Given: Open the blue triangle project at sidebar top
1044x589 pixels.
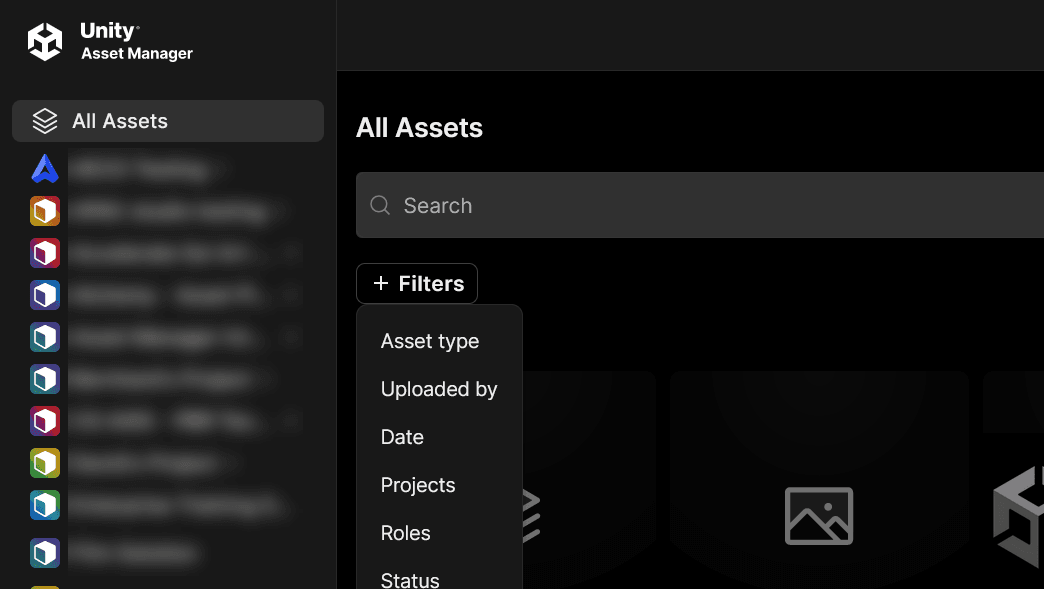Looking at the screenshot, I should (44, 168).
